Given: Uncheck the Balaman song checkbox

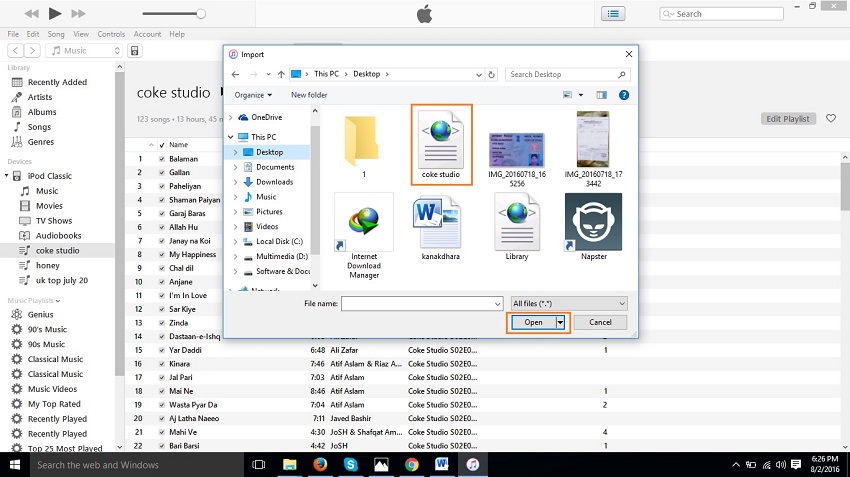Looking at the screenshot, I should [162, 159].
